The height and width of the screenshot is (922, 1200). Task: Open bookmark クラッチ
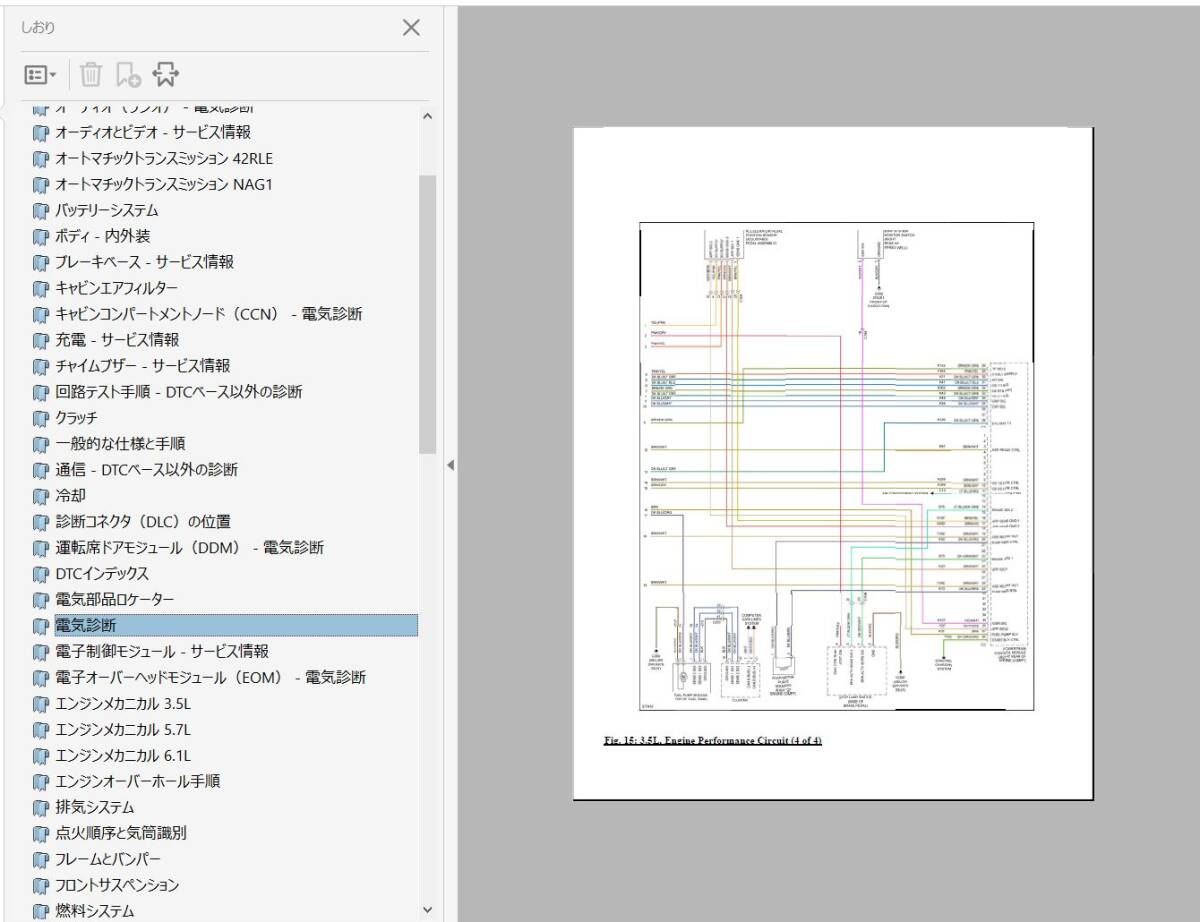(x=77, y=418)
